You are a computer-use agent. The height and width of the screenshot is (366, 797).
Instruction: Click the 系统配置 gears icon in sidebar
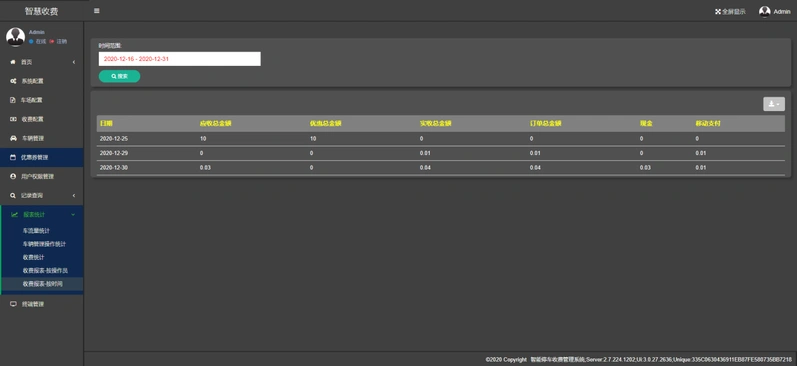click(x=14, y=81)
